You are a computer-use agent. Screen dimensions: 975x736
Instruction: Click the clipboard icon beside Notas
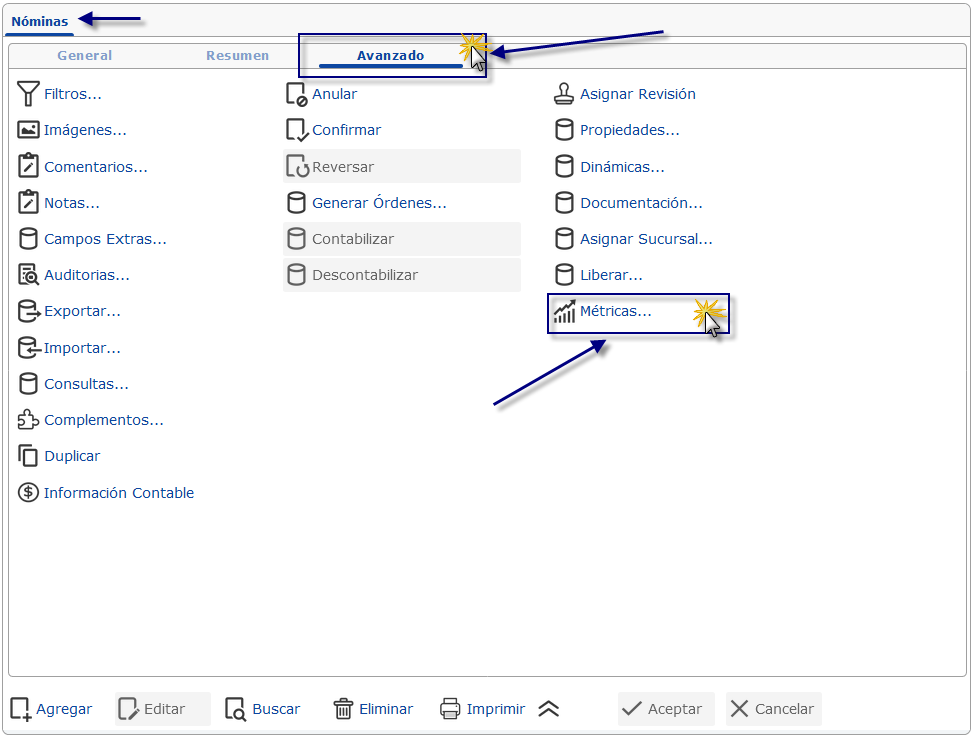click(28, 203)
